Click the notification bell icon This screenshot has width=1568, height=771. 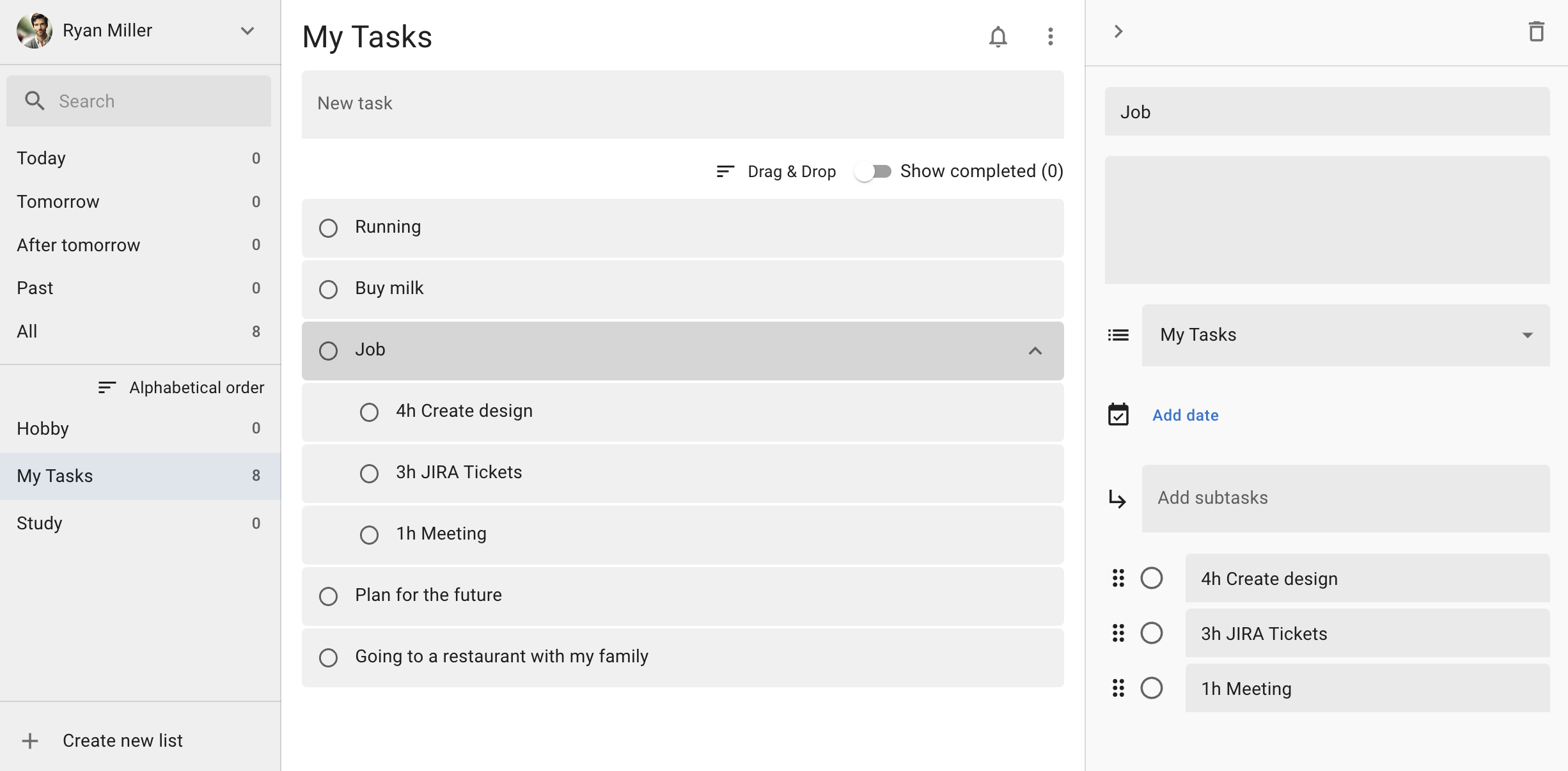point(998,36)
